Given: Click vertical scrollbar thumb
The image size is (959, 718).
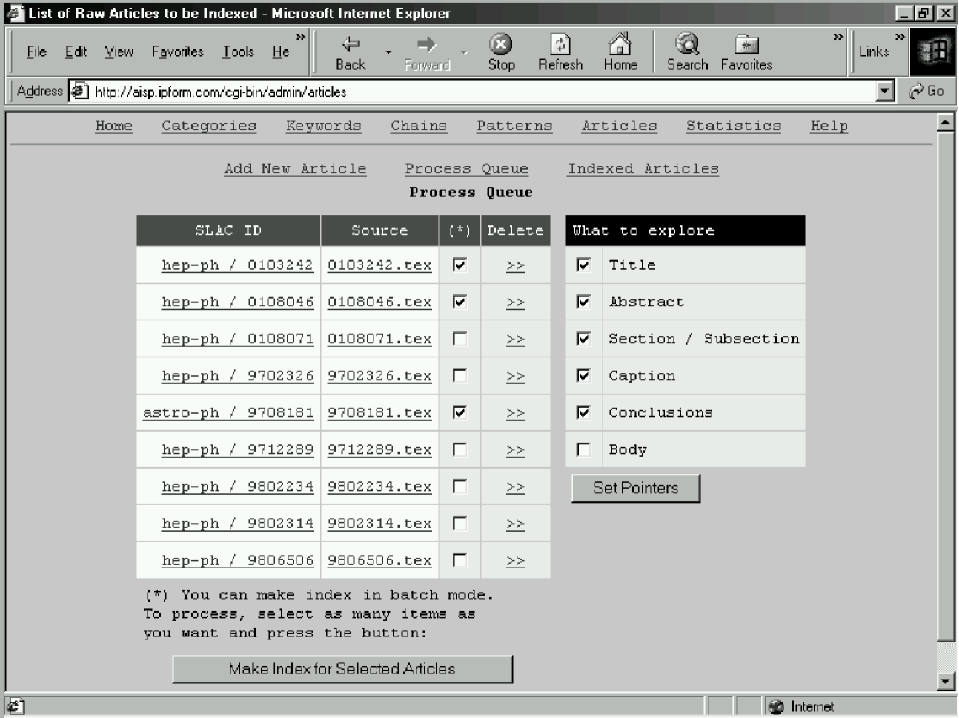Looking at the screenshot, I should (945, 387).
